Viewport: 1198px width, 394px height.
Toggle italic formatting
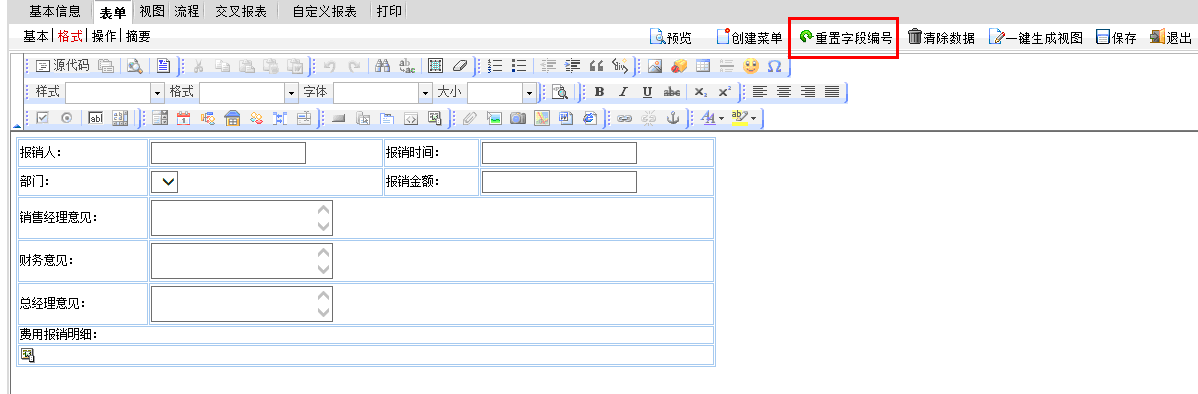pos(623,92)
